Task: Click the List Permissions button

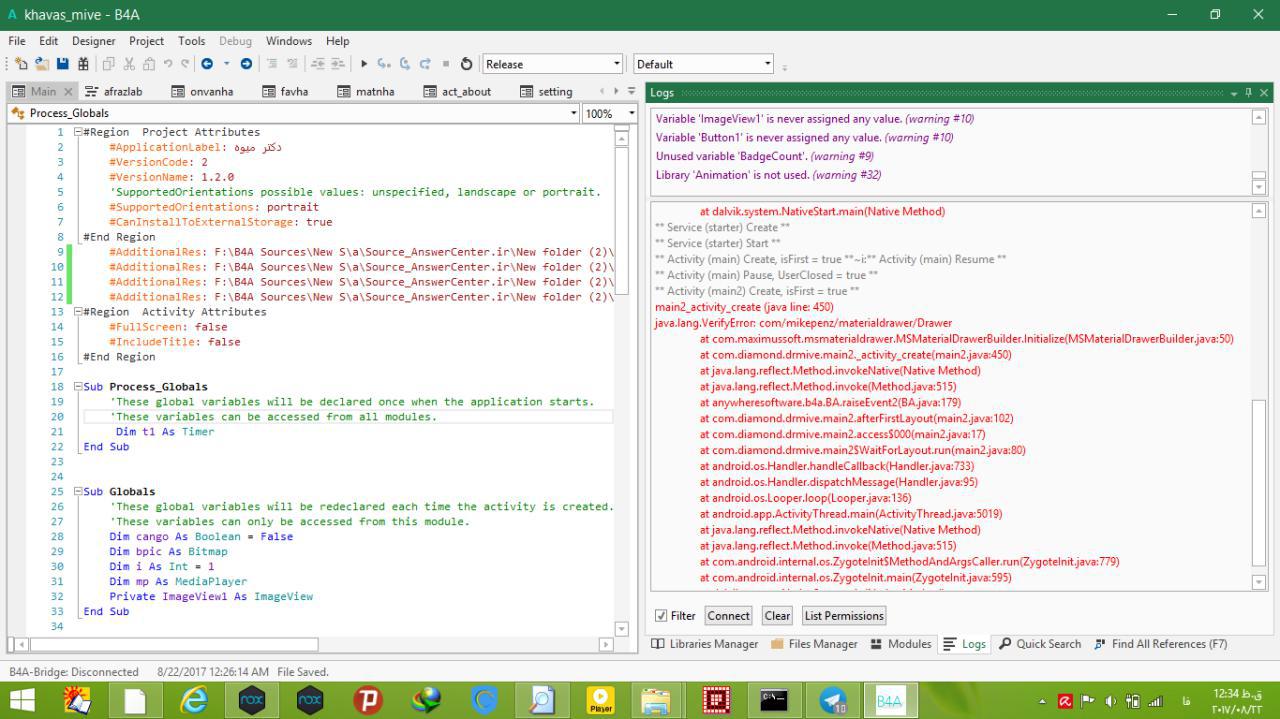Action: 843,616
